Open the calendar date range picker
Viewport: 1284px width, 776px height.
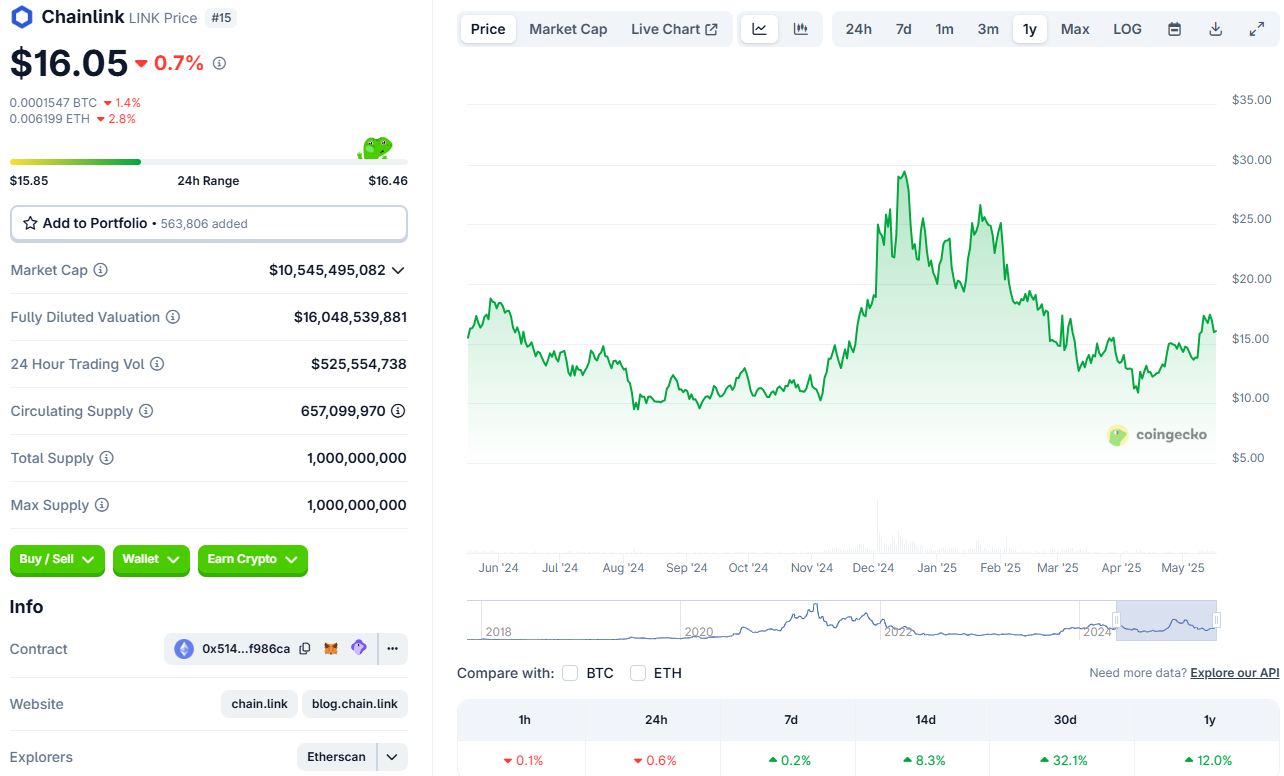click(x=1175, y=29)
